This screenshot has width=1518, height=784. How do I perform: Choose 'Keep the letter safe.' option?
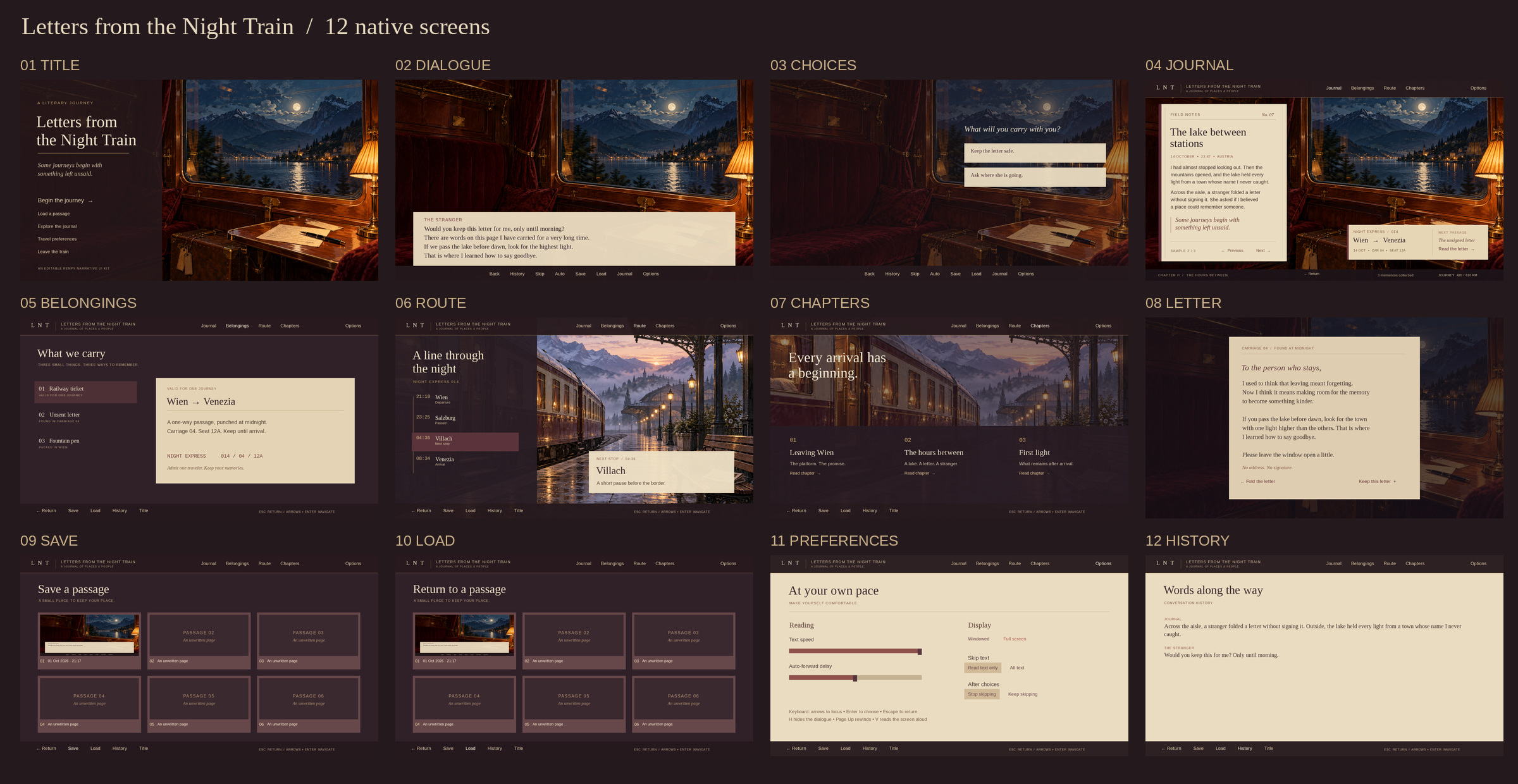pos(1035,152)
